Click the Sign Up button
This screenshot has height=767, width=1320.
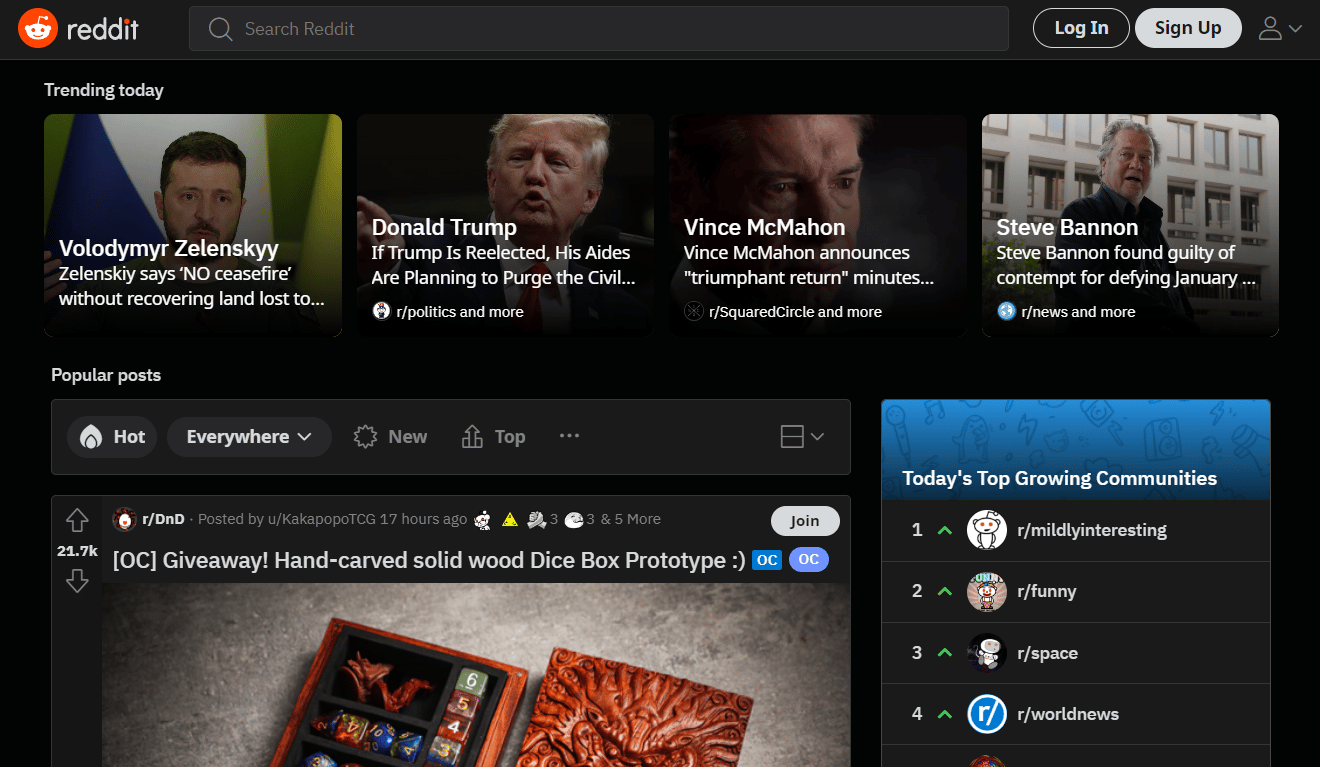coord(1188,28)
